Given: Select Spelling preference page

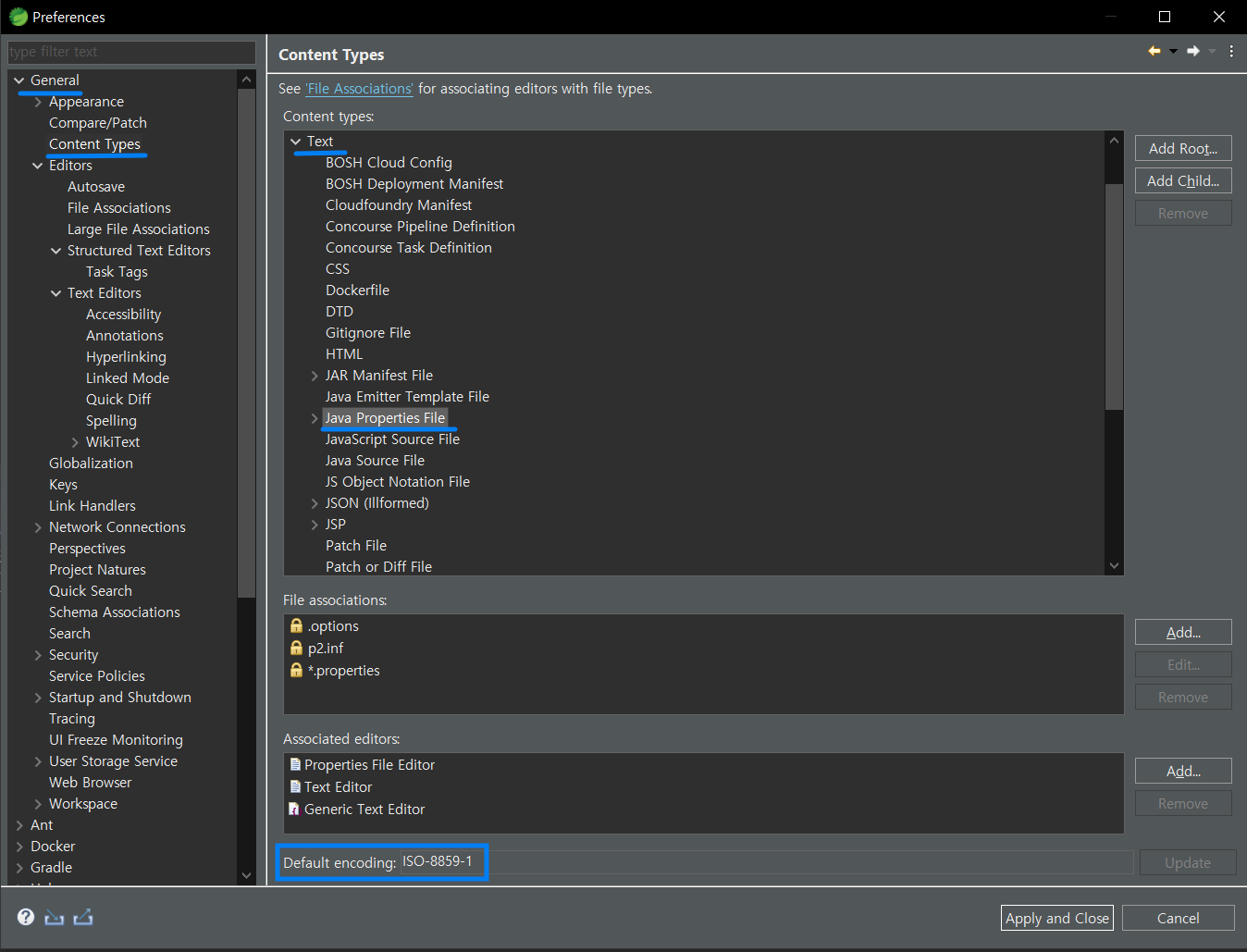Looking at the screenshot, I should coord(111,421).
